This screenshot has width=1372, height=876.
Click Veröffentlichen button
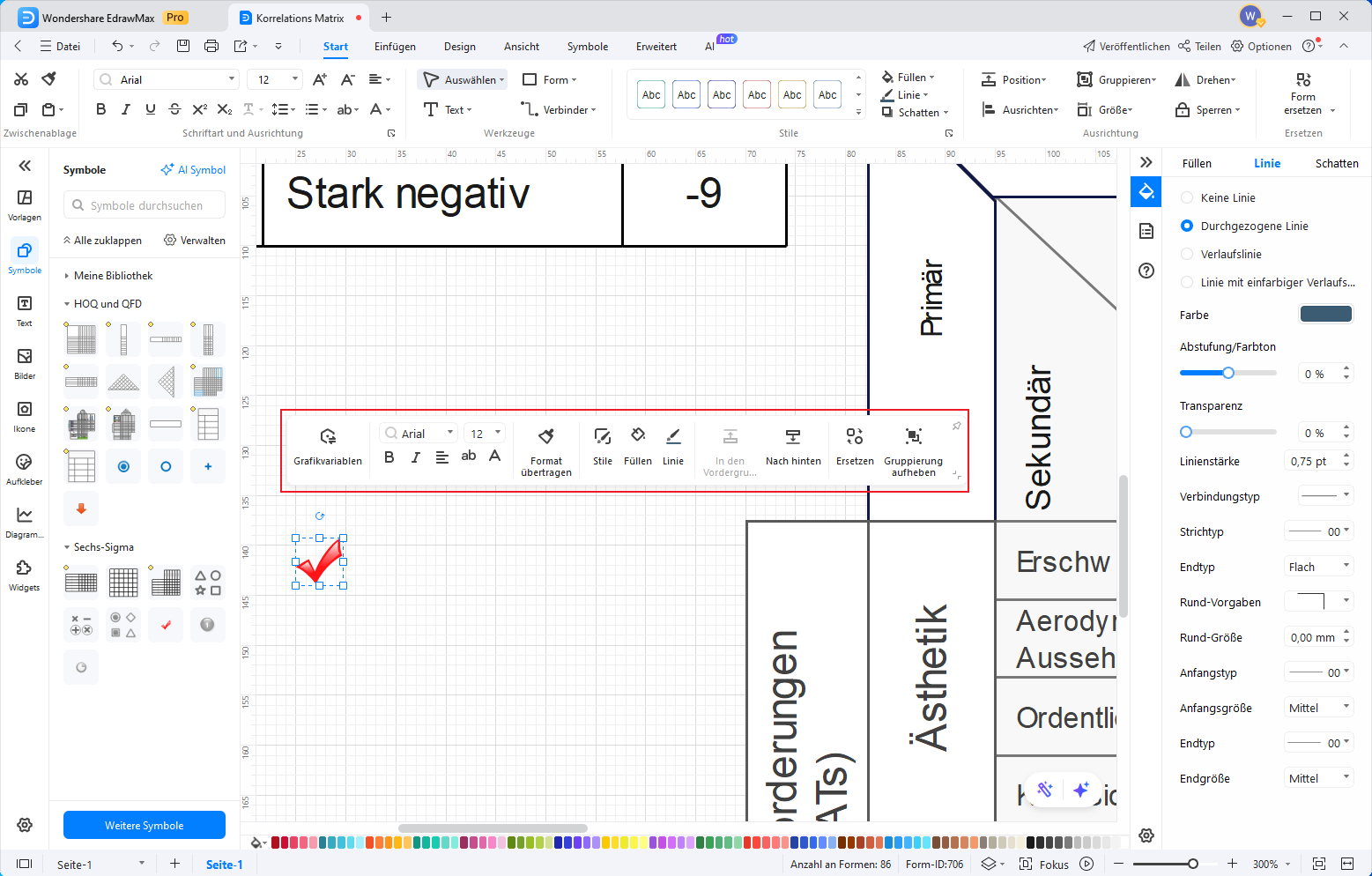[x=1126, y=46]
